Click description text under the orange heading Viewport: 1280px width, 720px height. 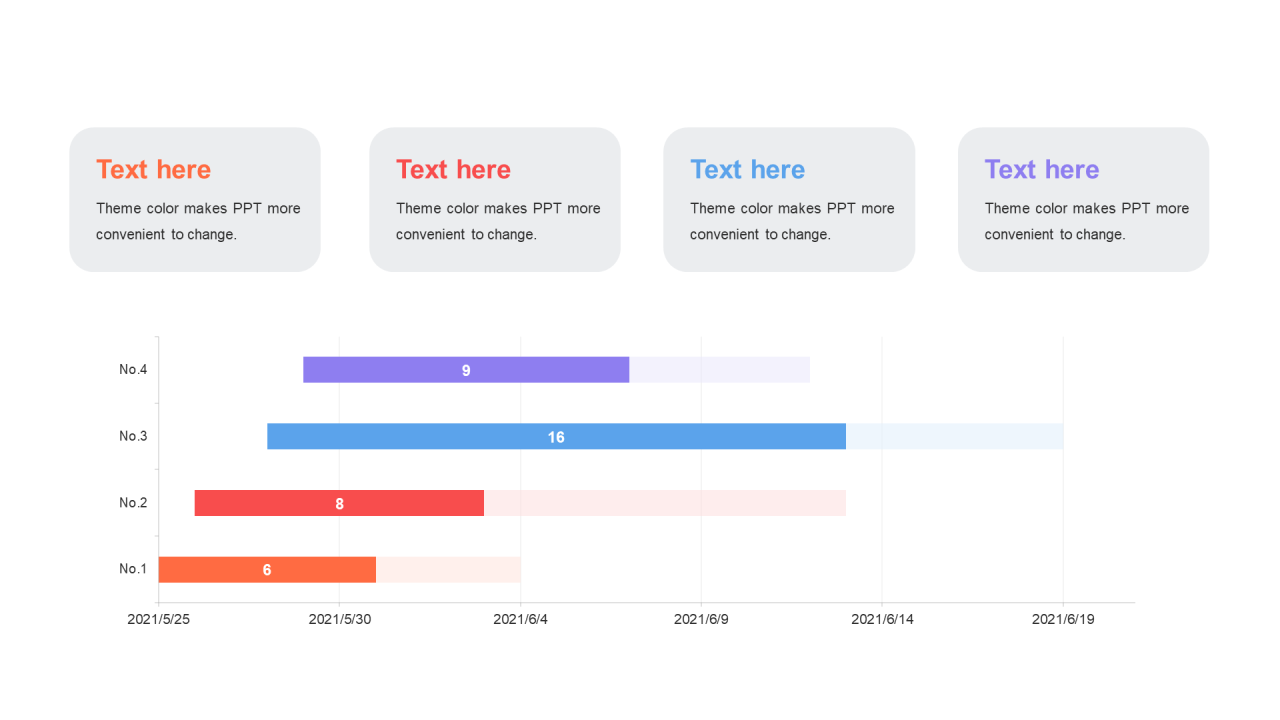pos(198,221)
